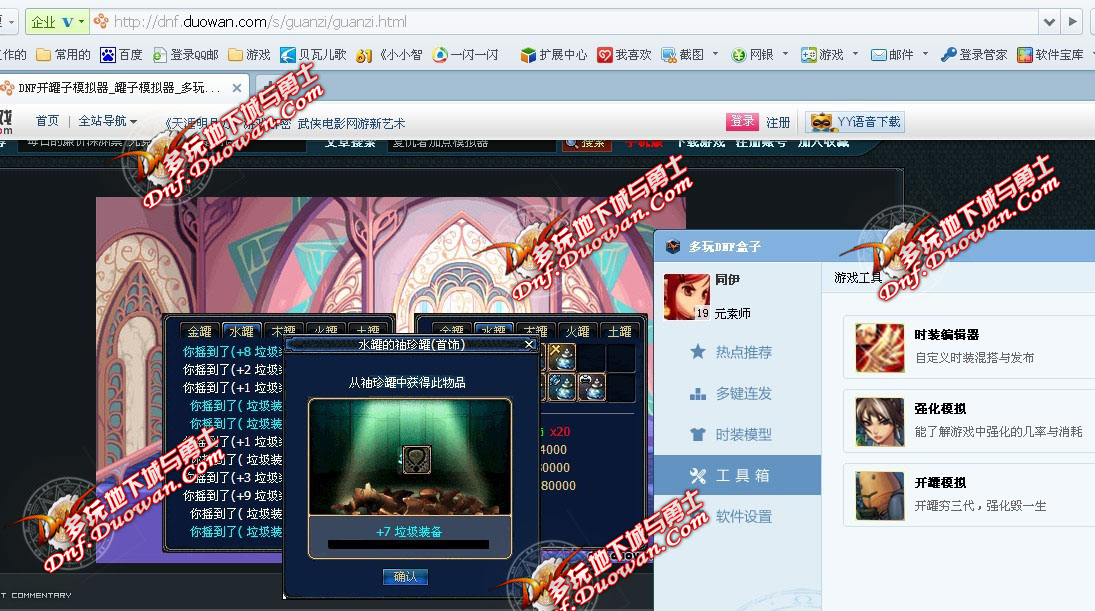Viewport: 1095px width, 611px height.
Task: Open the 贝瓦儿歌 bookmark
Action: pos(313,54)
